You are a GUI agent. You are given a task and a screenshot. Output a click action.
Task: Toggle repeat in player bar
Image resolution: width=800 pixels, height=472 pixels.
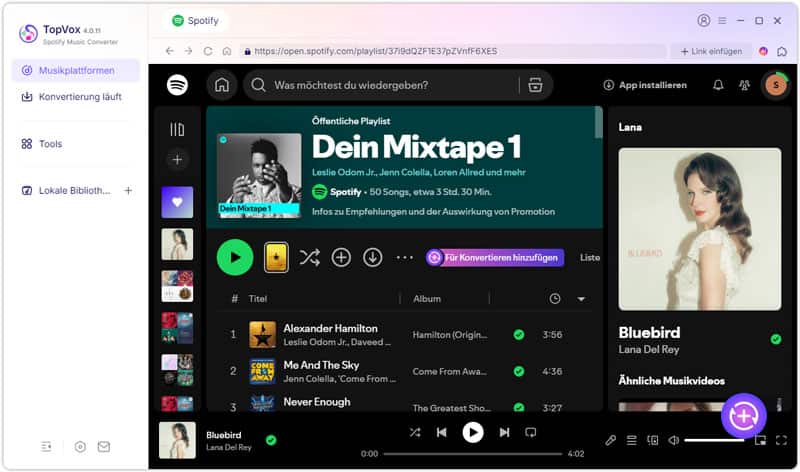point(531,433)
